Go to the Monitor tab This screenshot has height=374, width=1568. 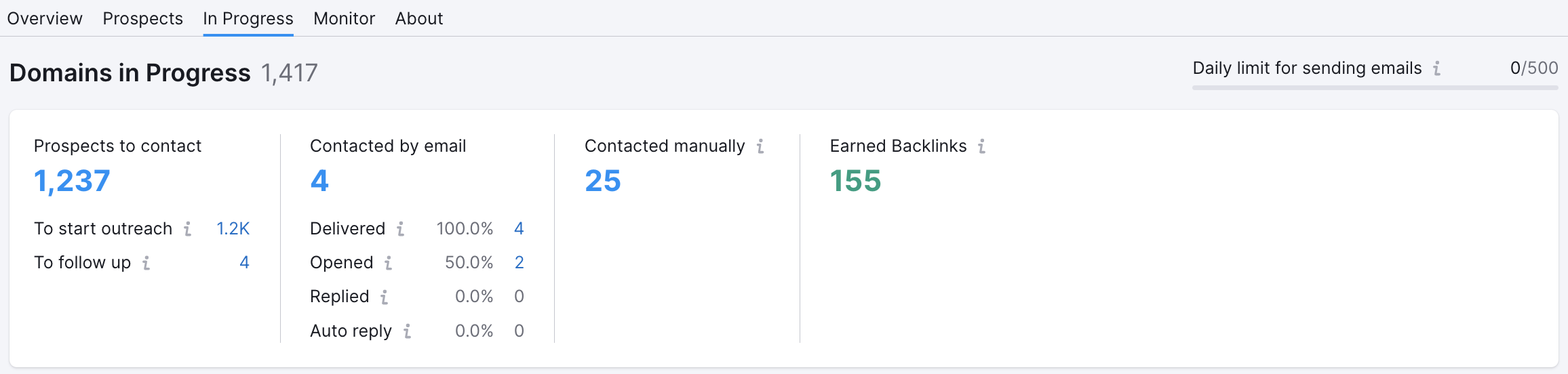pos(344,18)
